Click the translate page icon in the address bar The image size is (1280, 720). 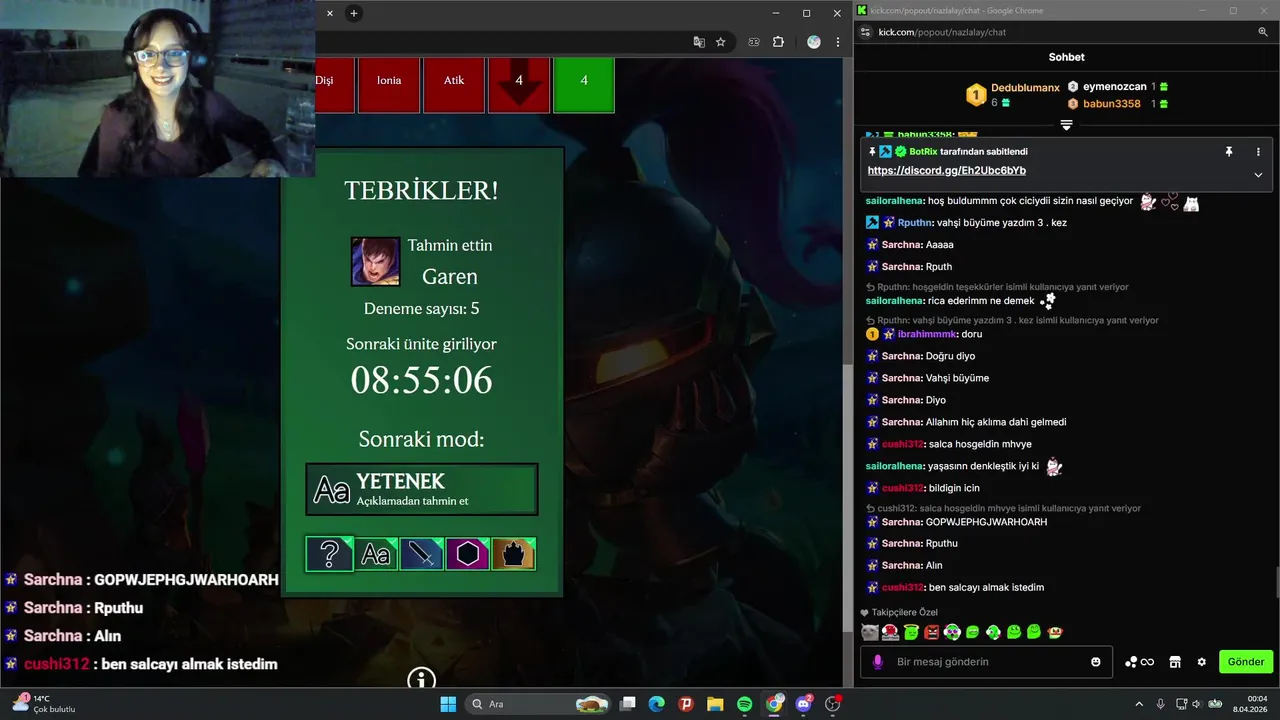pyautogui.click(x=699, y=42)
